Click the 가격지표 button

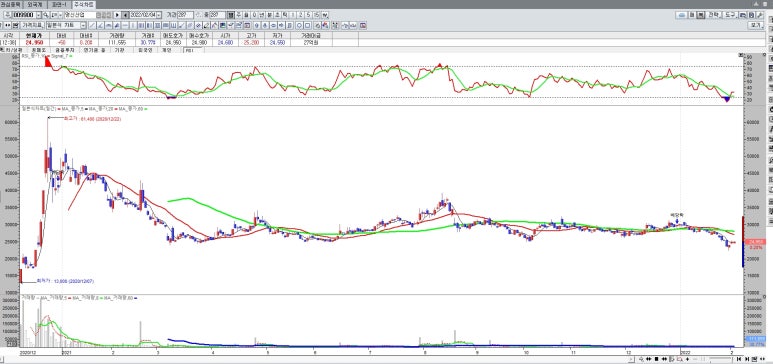[x=33, y=25]
